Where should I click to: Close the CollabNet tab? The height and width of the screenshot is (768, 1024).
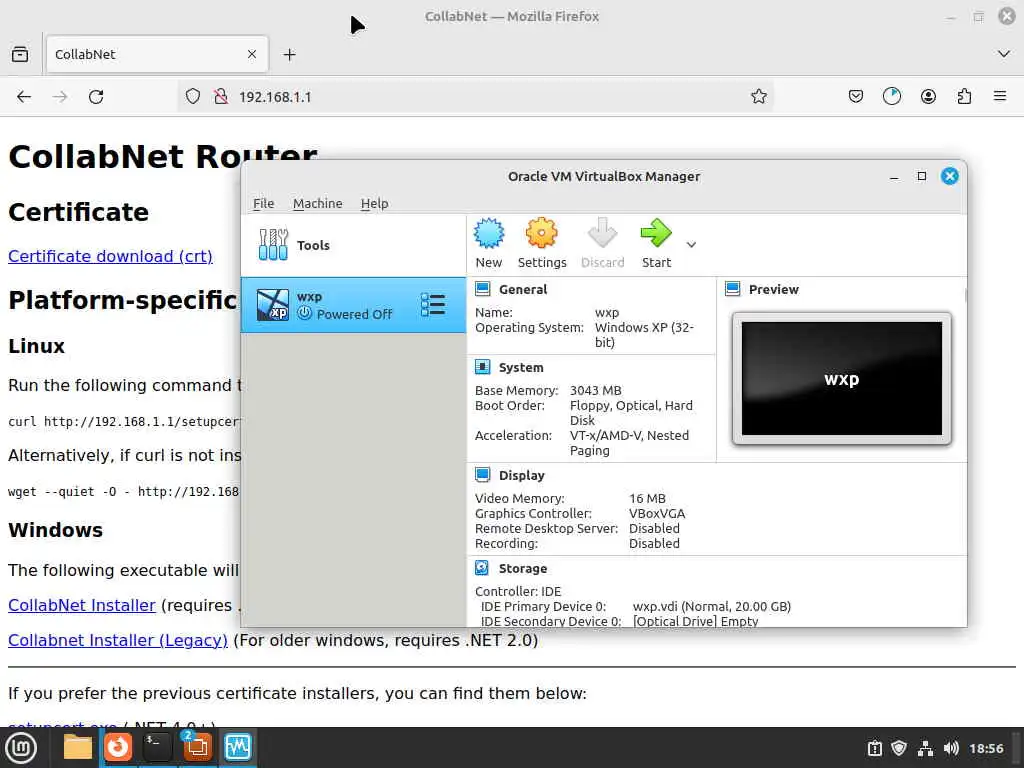(x=252, y=54)
